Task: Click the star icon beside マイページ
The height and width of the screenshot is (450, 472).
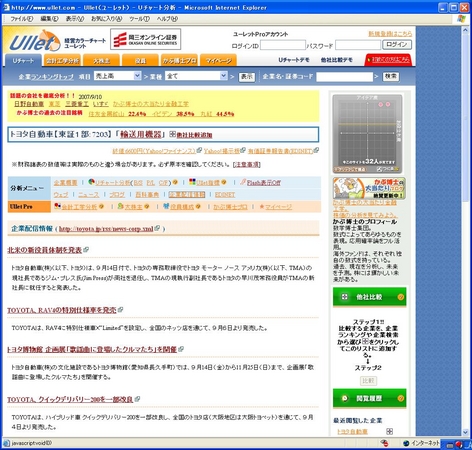Action: (262, 207)
